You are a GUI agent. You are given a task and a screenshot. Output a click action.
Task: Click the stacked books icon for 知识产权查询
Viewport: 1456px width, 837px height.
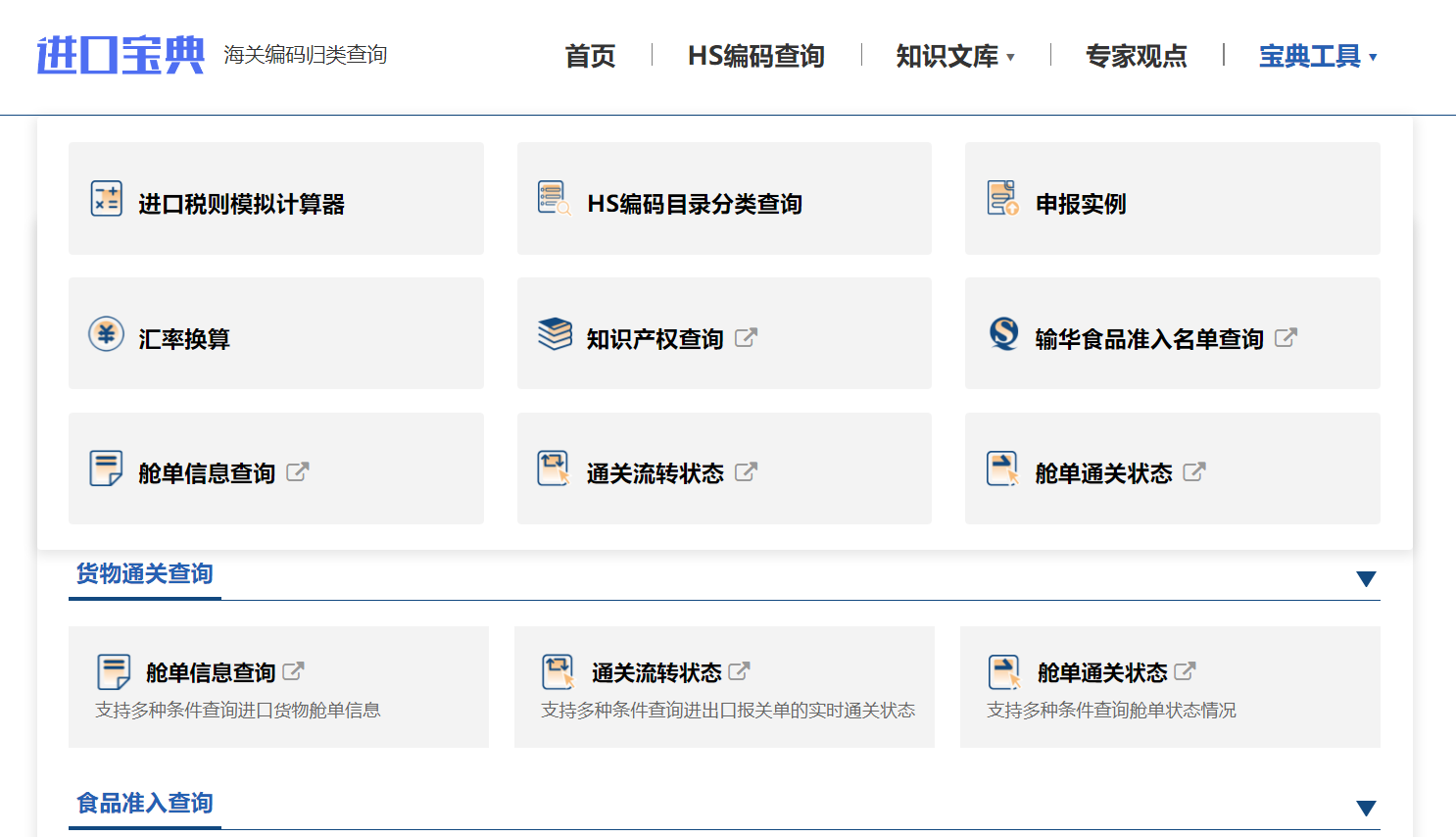click(x=554, y=333)
